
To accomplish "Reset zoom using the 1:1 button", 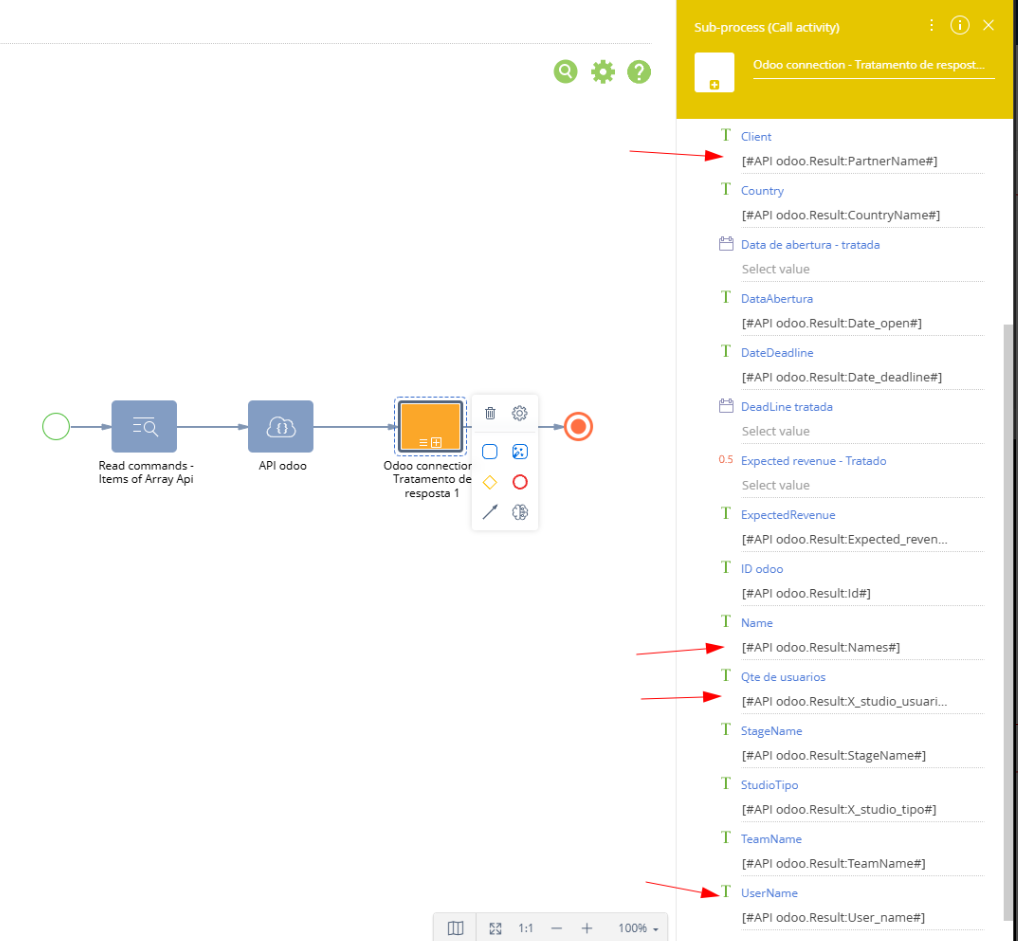I will pos(526,928).
